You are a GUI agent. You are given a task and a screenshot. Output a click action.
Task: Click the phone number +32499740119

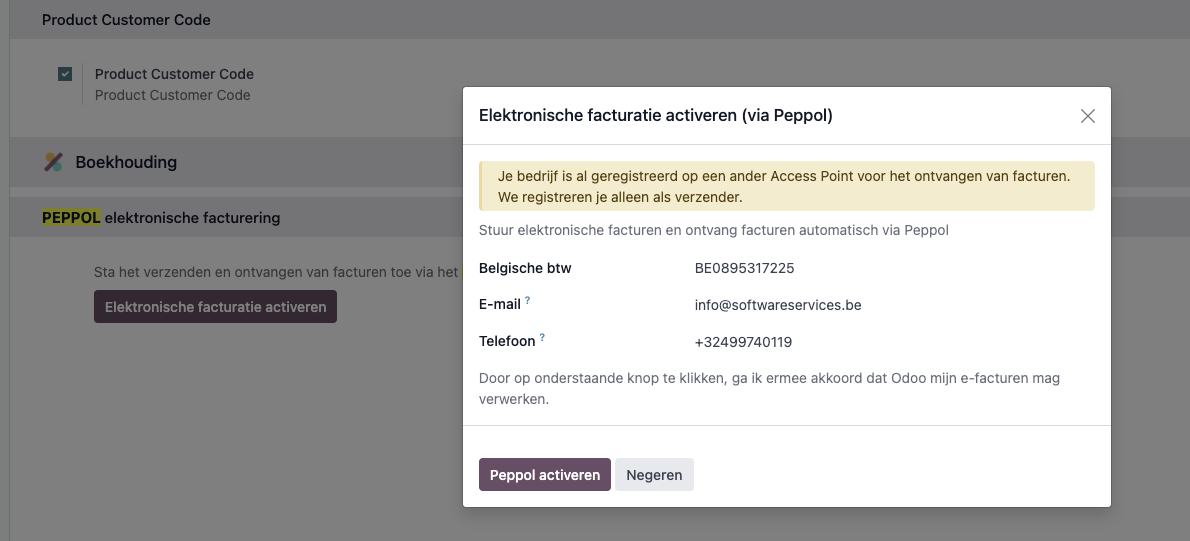coord(743,342)
